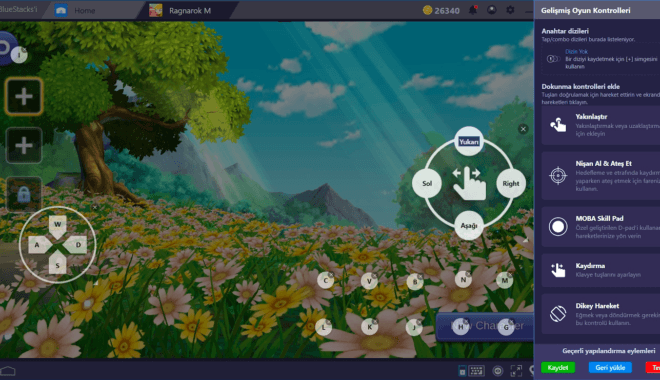Click the highlighted plus character slot

point(24,96)
